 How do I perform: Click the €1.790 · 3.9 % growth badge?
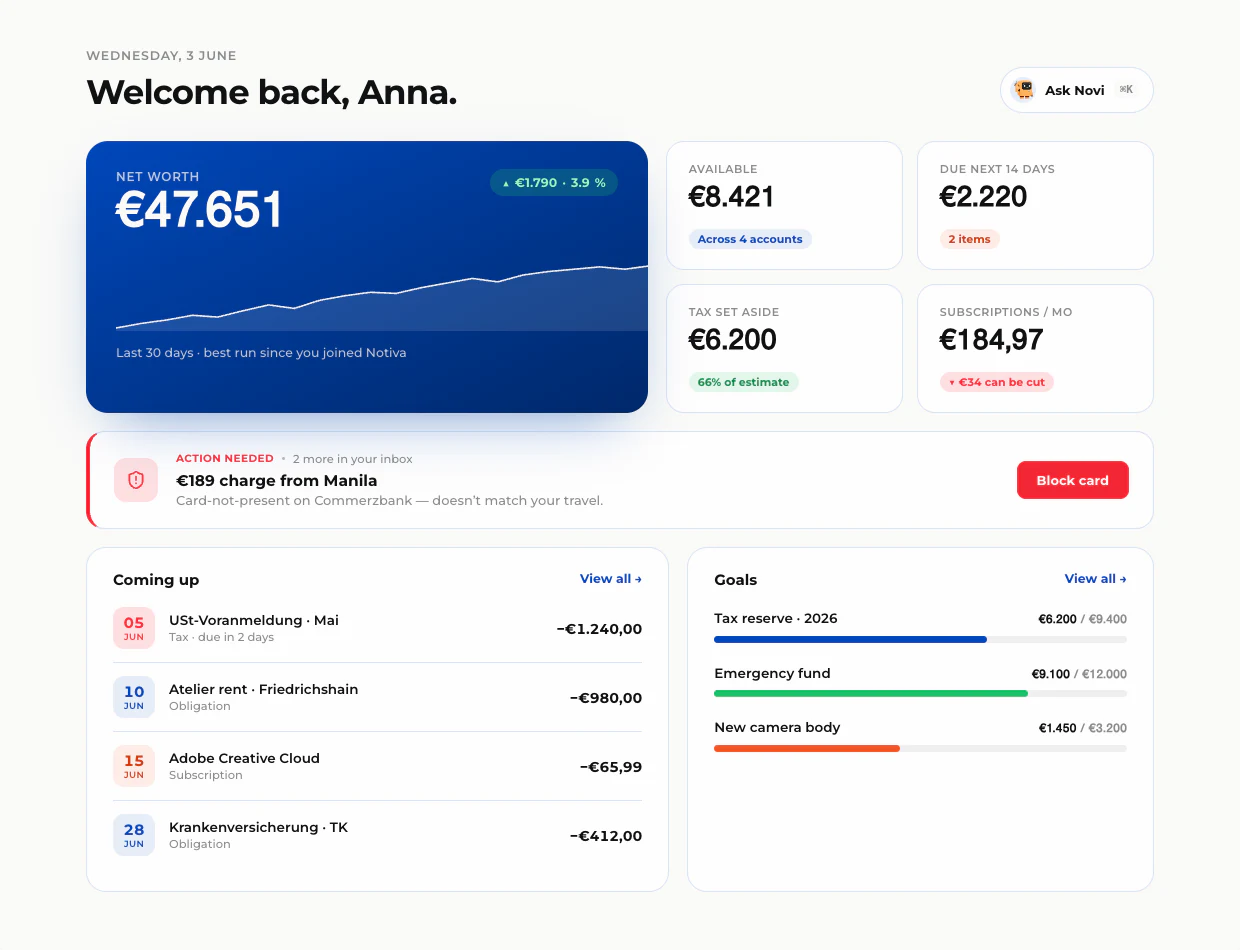[x=554, y=183]
